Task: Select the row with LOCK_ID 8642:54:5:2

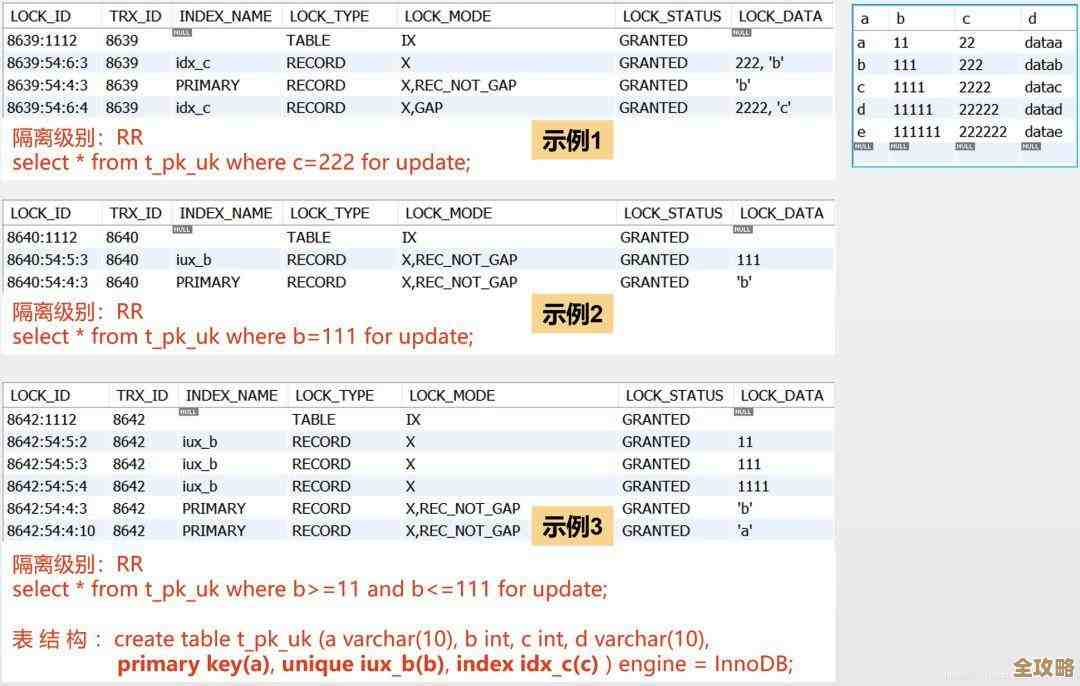Action: 400,441
